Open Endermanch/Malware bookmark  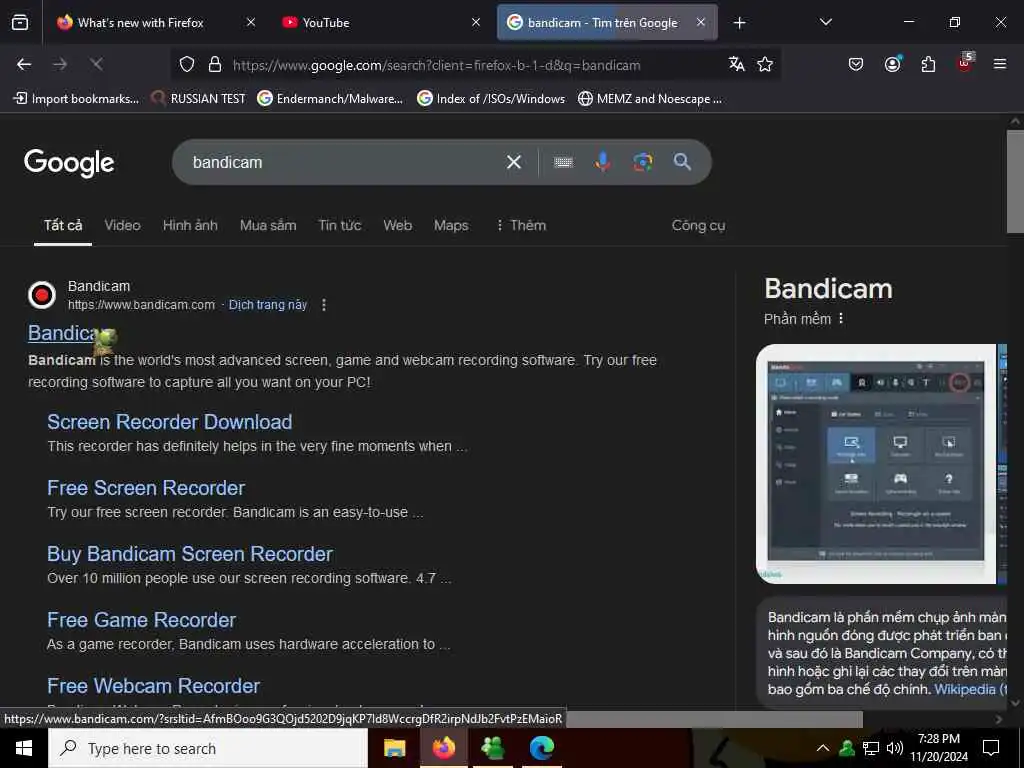330,99
